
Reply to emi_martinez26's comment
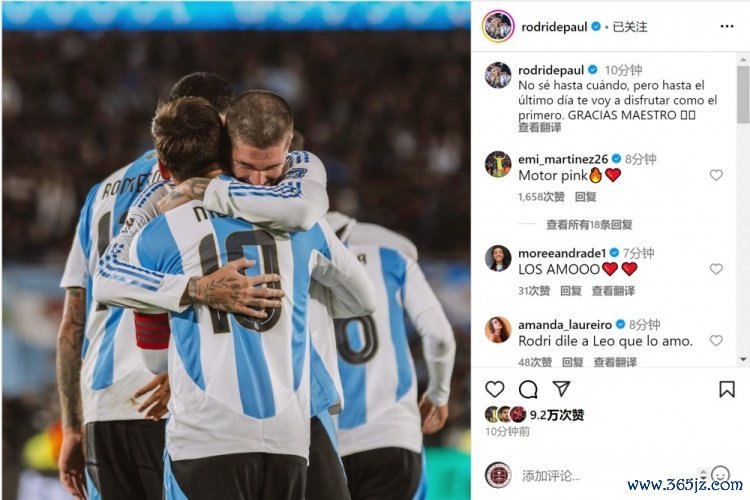point(585,197)
